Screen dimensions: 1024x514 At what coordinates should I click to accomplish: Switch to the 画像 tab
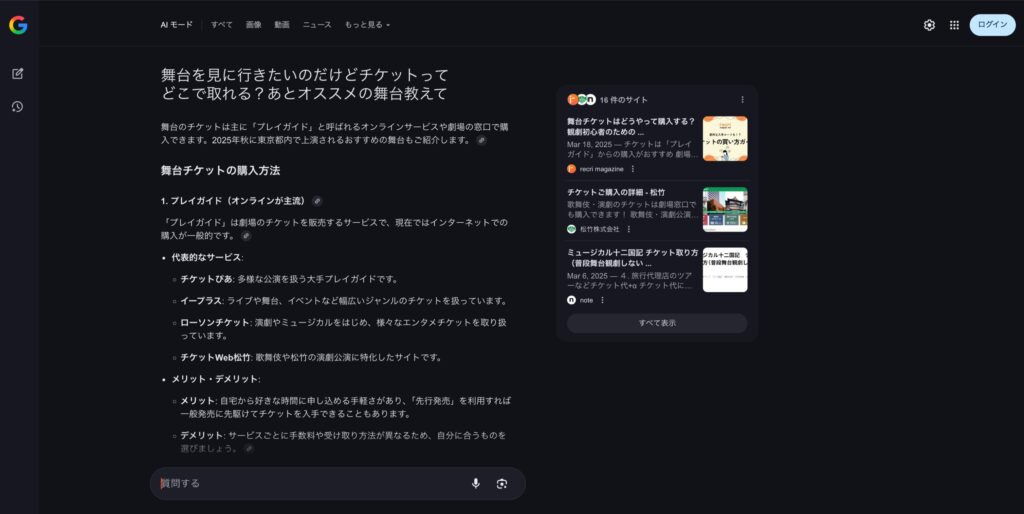pyautogui.click(x=253, y=24)
